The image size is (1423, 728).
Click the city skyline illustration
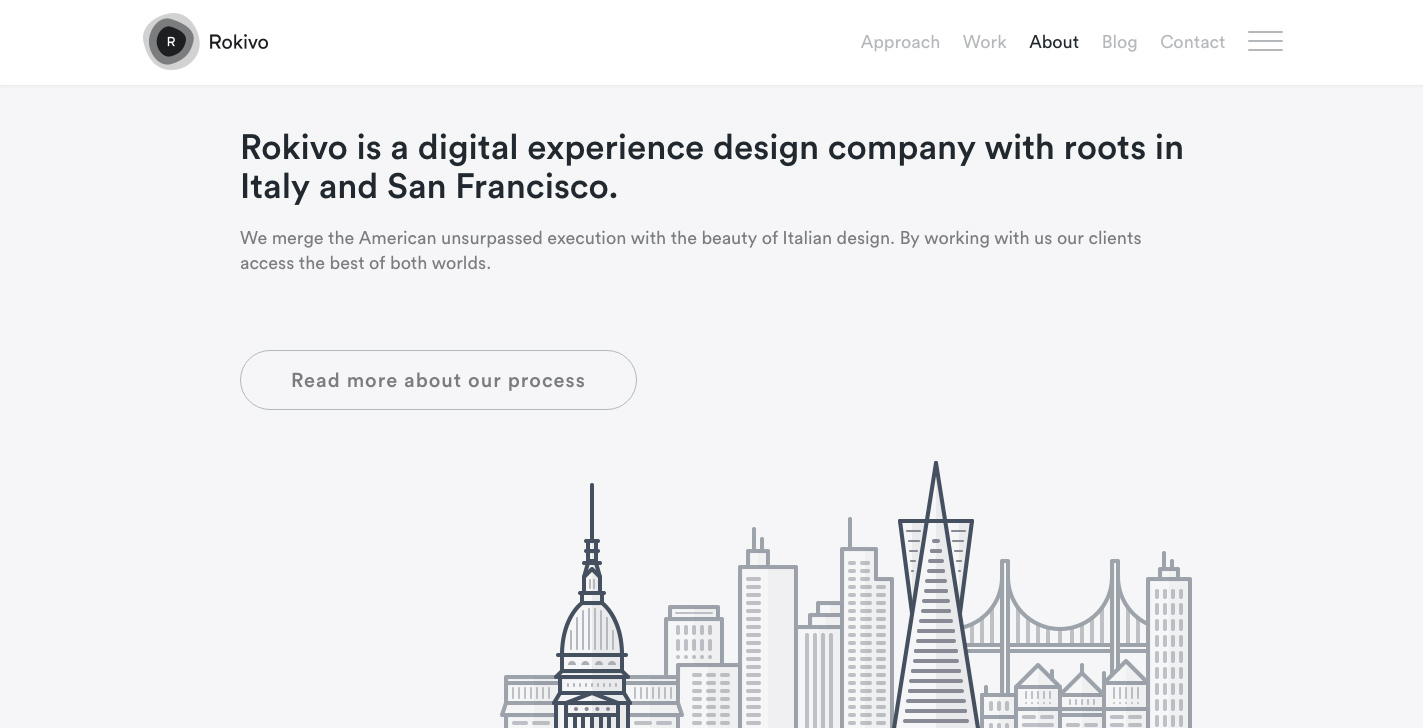(x=846, y=595)
